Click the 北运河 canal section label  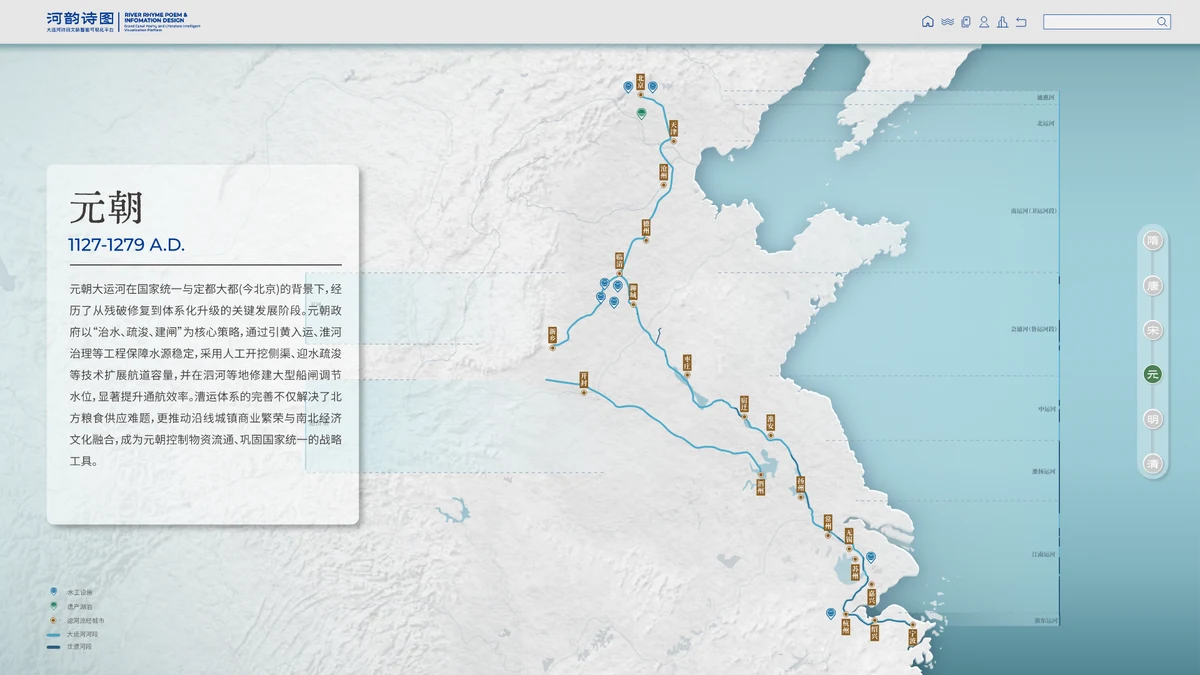coord(1045,123)
